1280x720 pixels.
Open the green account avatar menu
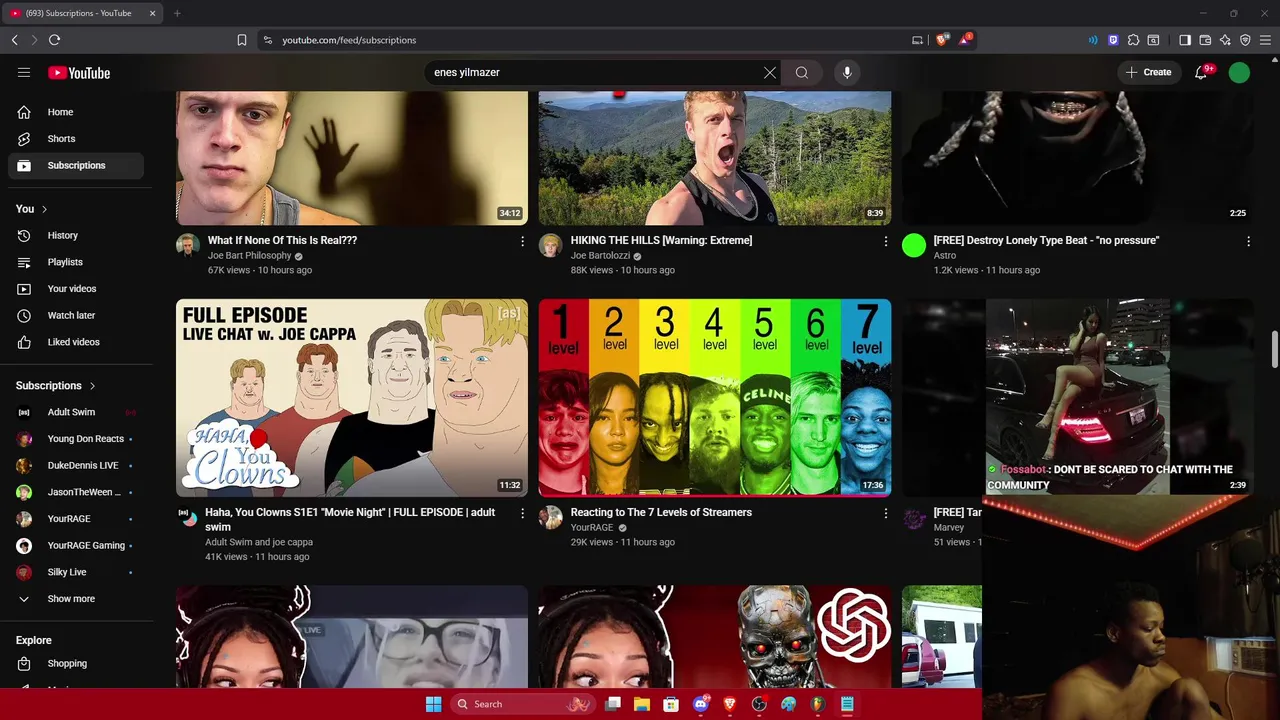[x=1239, y=72]
